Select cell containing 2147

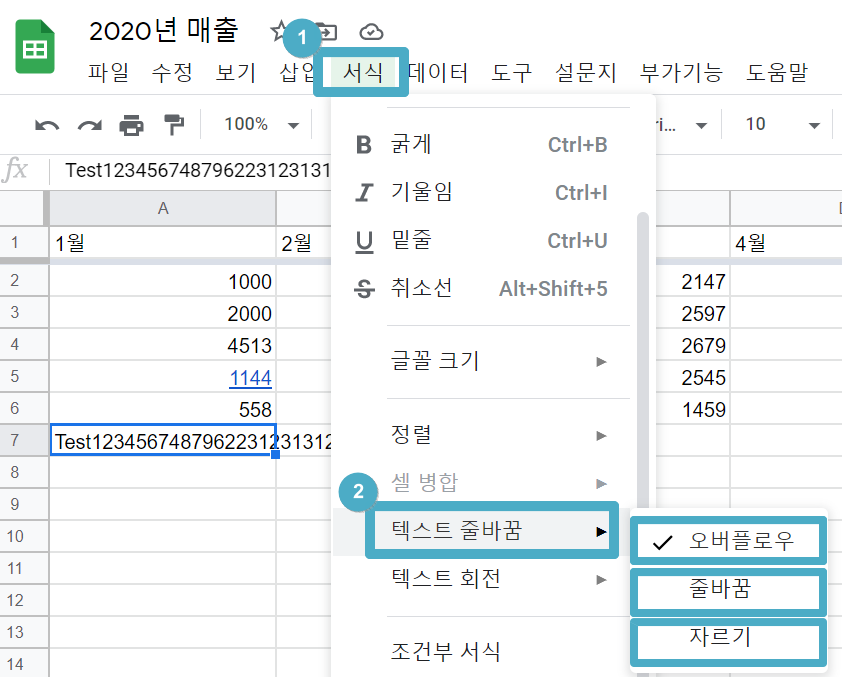(x=692, y=281)
